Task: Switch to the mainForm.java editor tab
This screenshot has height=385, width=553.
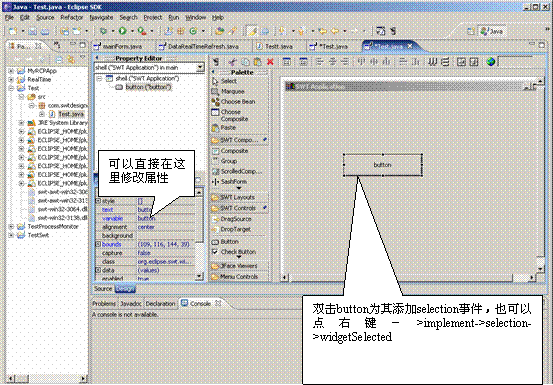Action: 118,46
